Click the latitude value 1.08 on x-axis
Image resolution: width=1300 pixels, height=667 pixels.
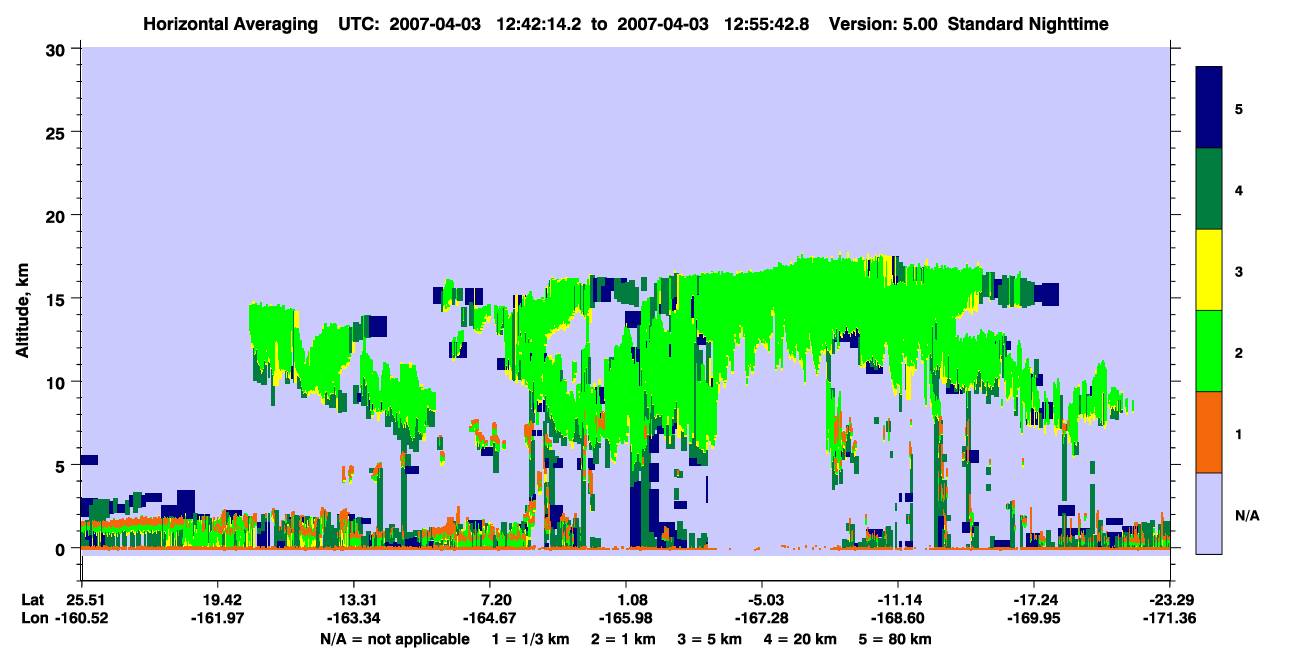(626, 599)
